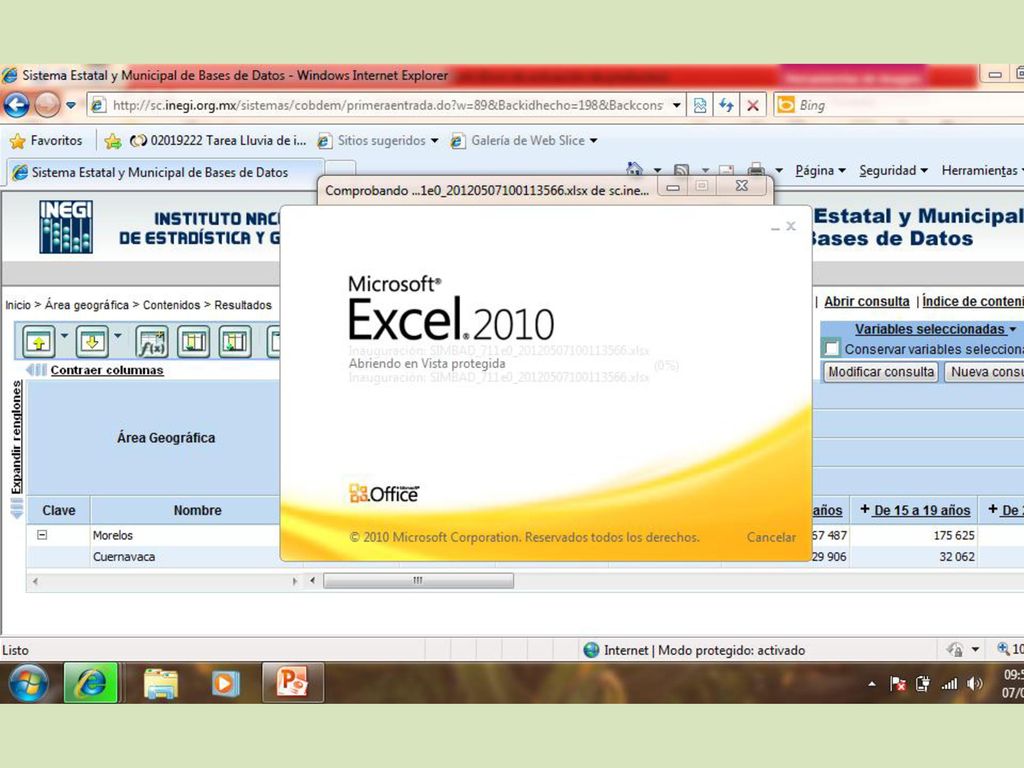Click the Office logo on Excel splash

point(384,493)
